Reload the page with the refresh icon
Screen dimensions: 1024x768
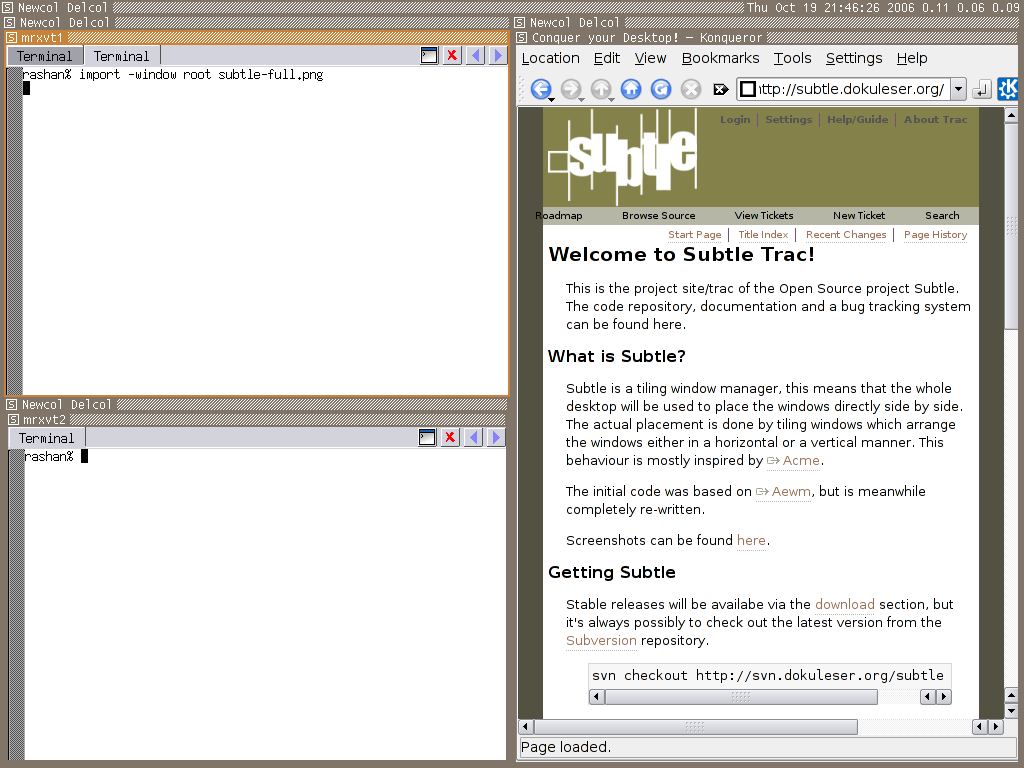[661, 89]
